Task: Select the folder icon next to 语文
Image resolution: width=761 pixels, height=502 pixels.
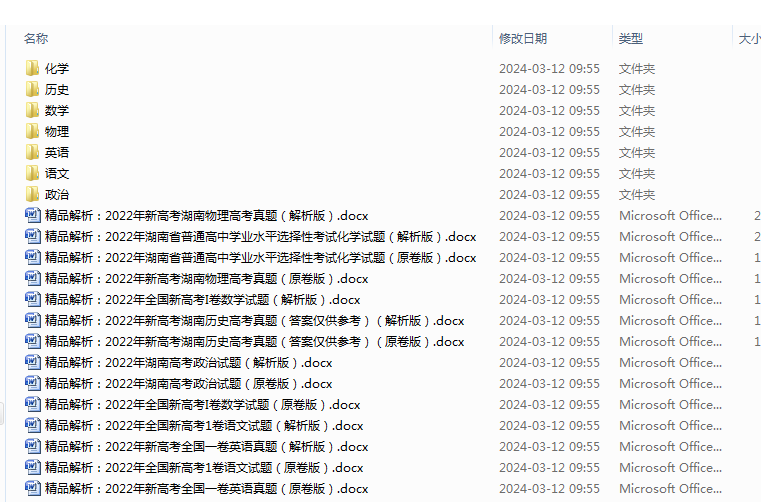Action: click(33, 174)
